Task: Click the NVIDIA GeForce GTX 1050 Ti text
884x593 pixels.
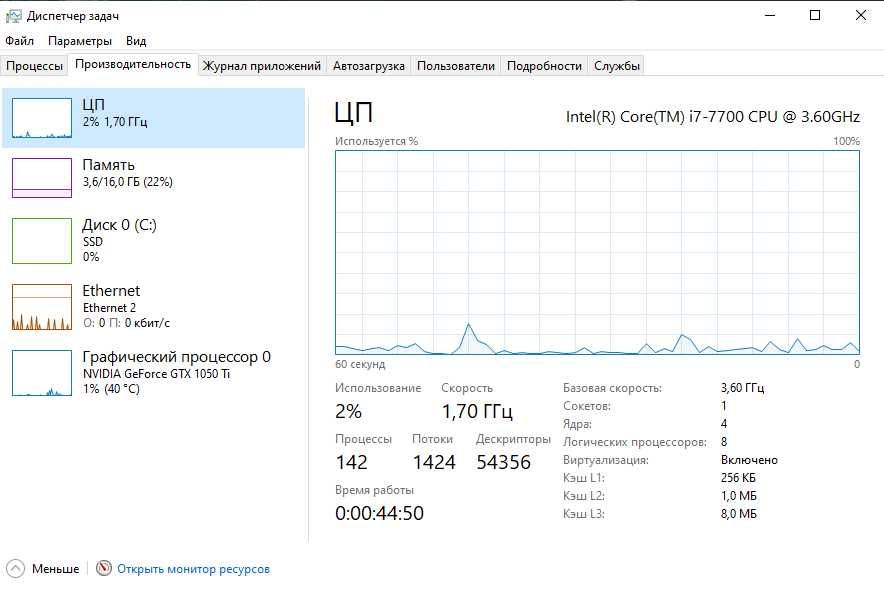Action: 156,374
